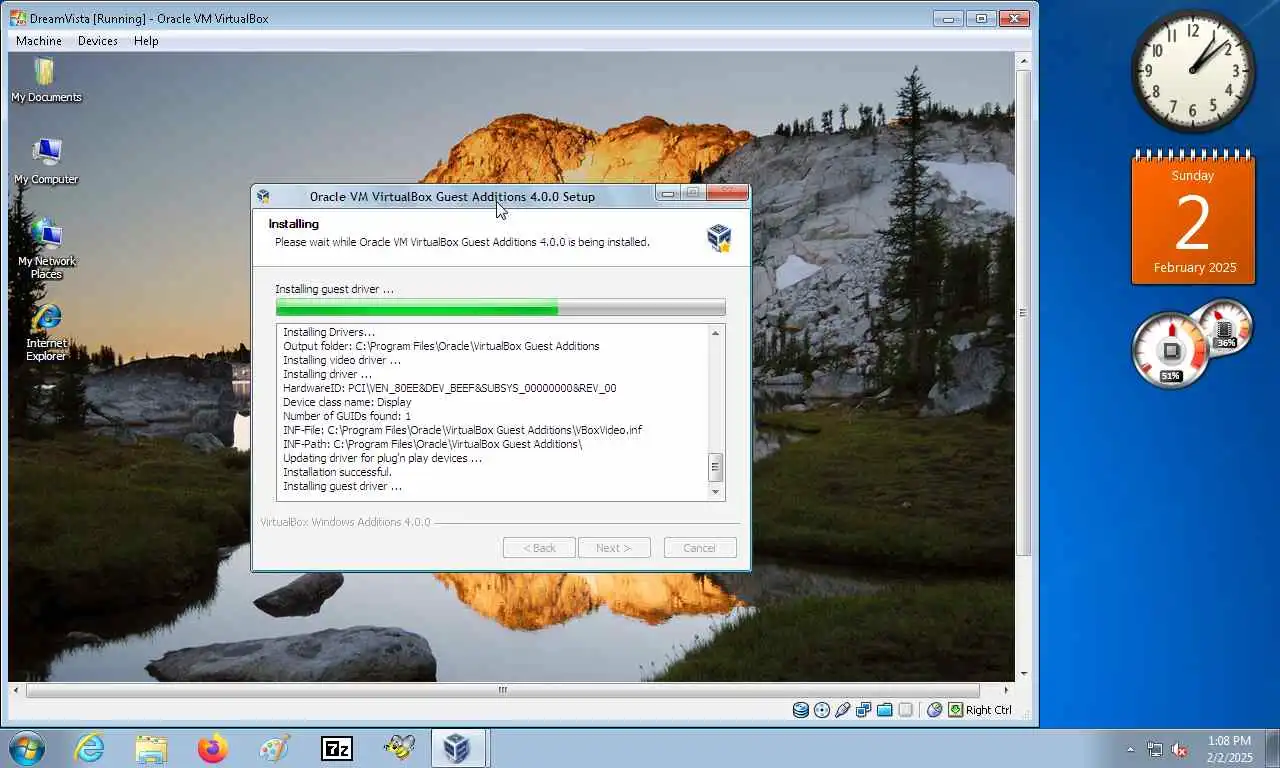Click the 'Right Ctrl' host key label
Screen dimensions: 1280x768
tap(989, 710)
